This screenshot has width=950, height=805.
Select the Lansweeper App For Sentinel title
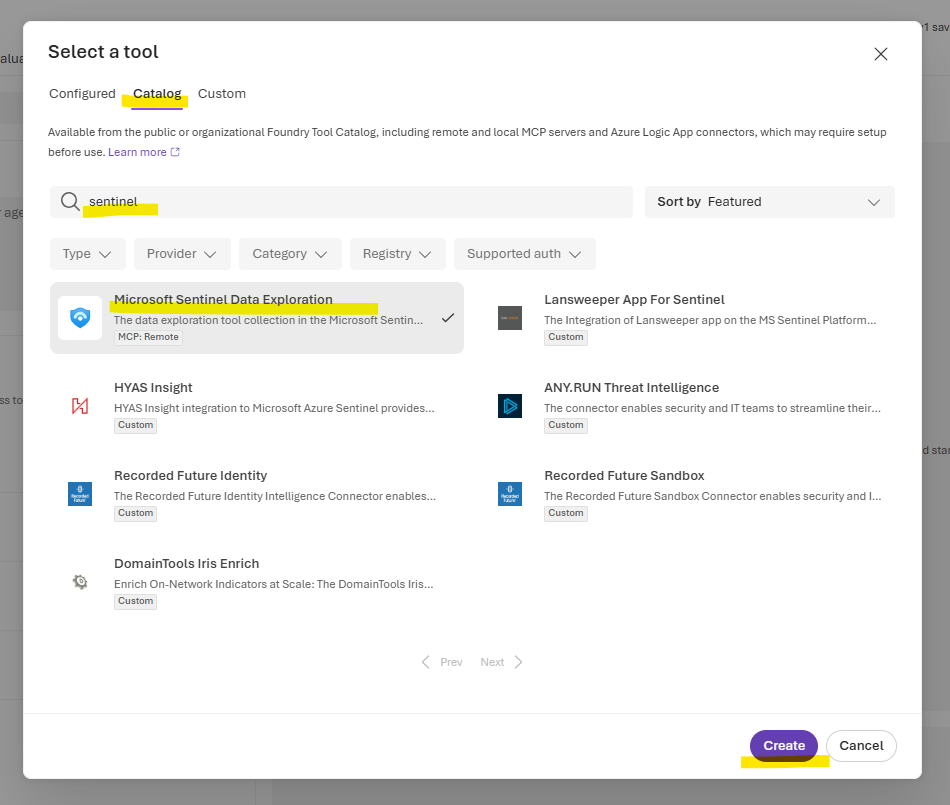click(x=634, y=299)
